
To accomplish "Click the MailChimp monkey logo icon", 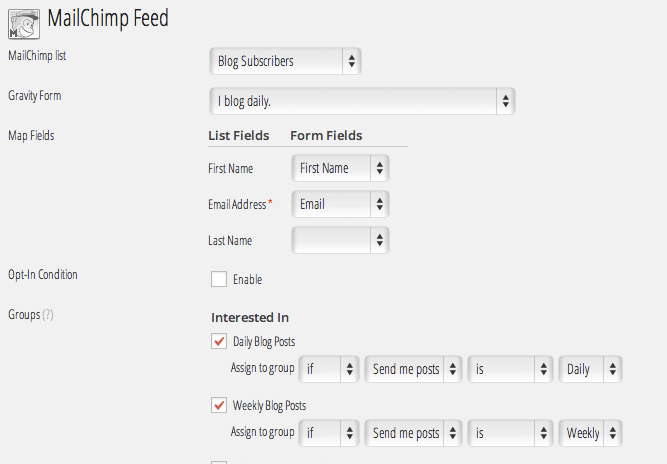I will [24, 22].
